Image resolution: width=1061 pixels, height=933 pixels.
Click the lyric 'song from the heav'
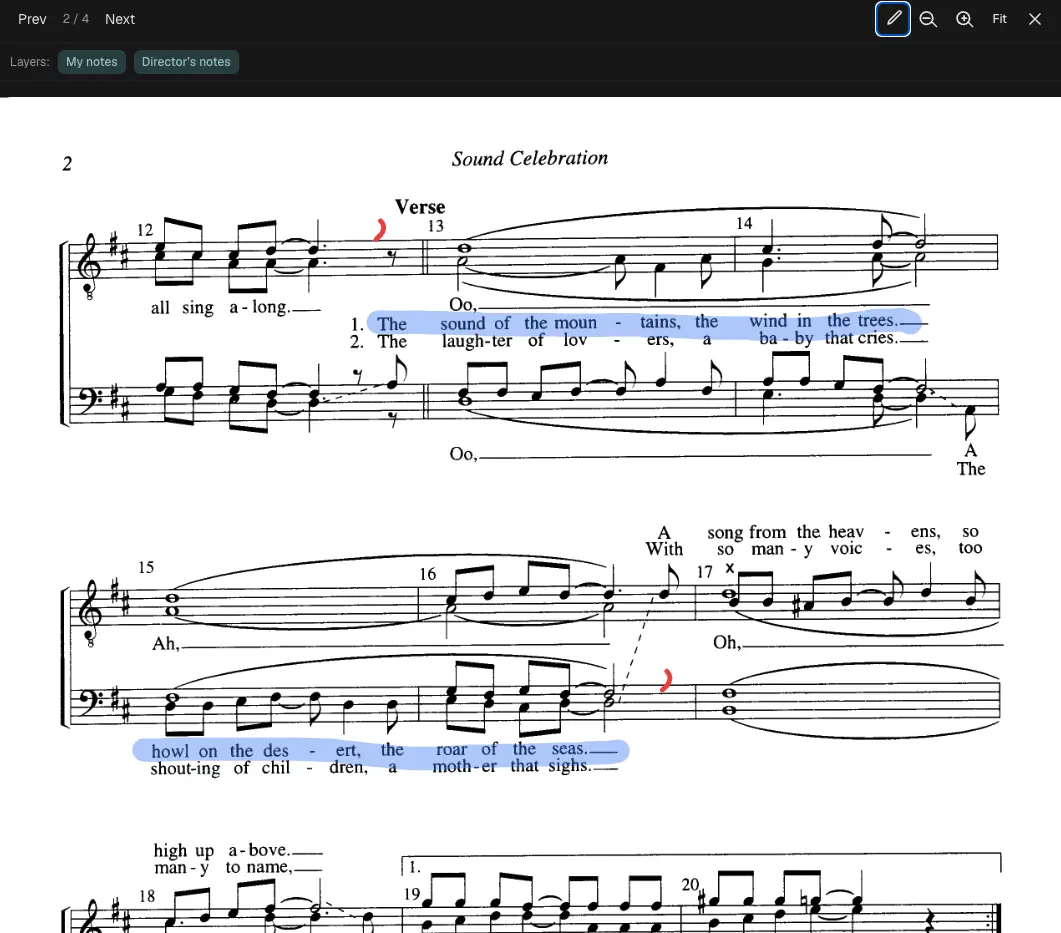pyautogui.click(x=786, y=532)
